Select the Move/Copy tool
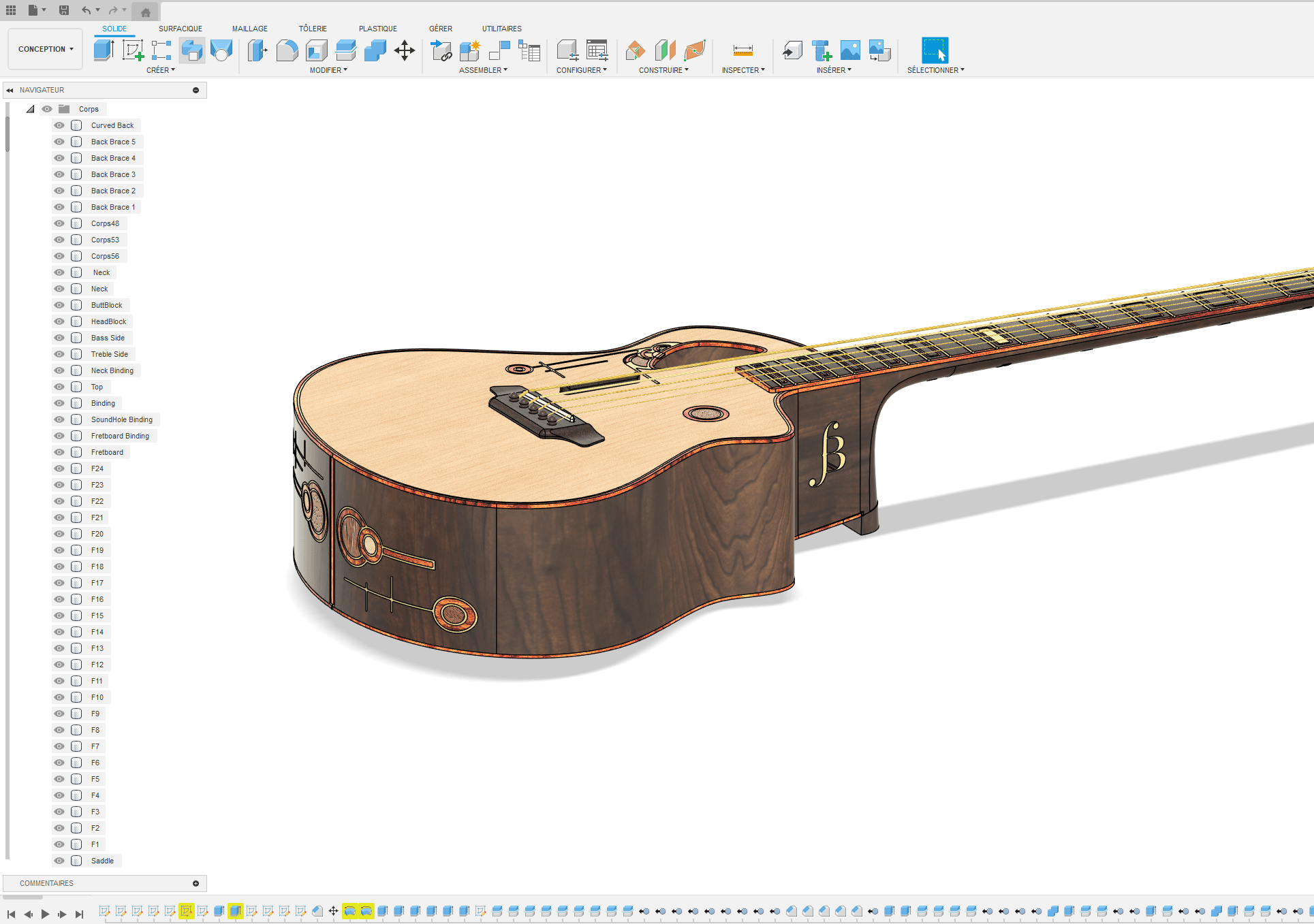 (405, 50)
